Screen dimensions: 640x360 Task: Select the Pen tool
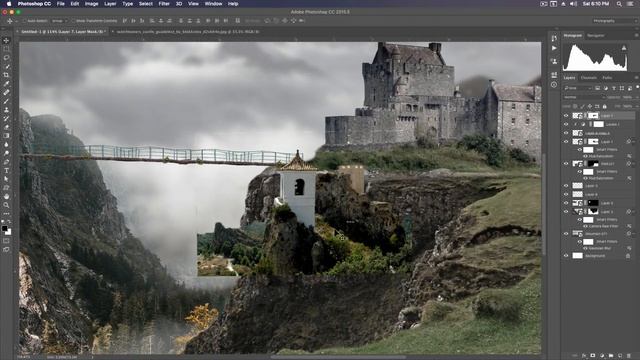coord(6,162)
